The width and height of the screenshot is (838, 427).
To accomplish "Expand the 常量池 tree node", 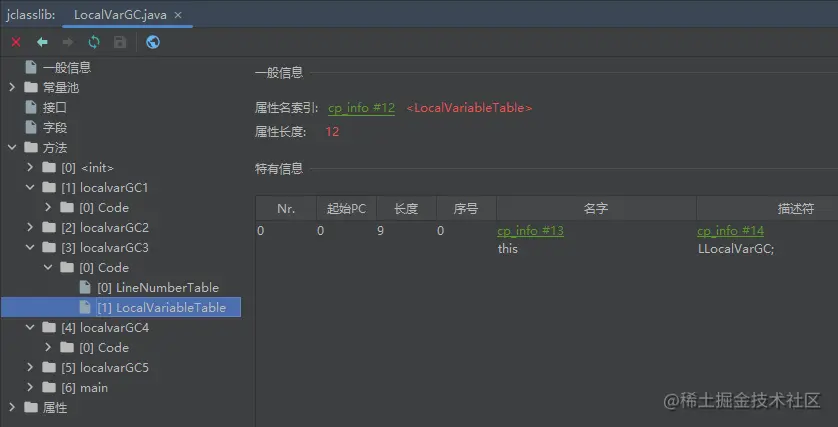I will point(12,88).
